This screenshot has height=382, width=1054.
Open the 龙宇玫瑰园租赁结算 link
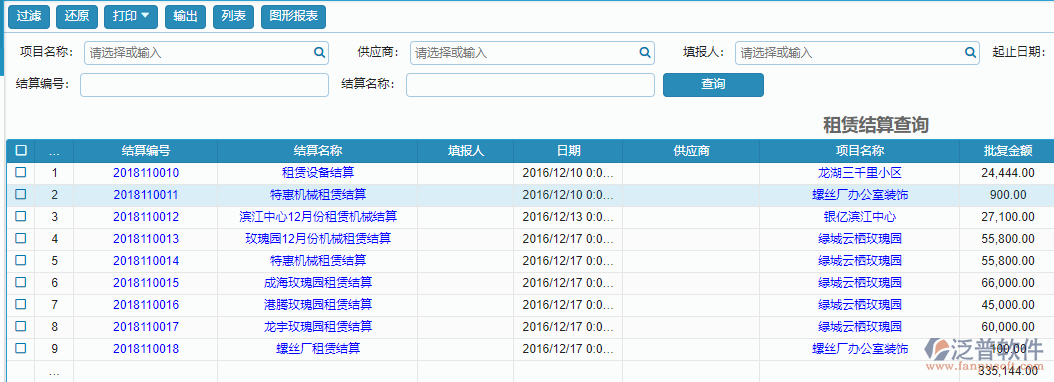(318, 327)
